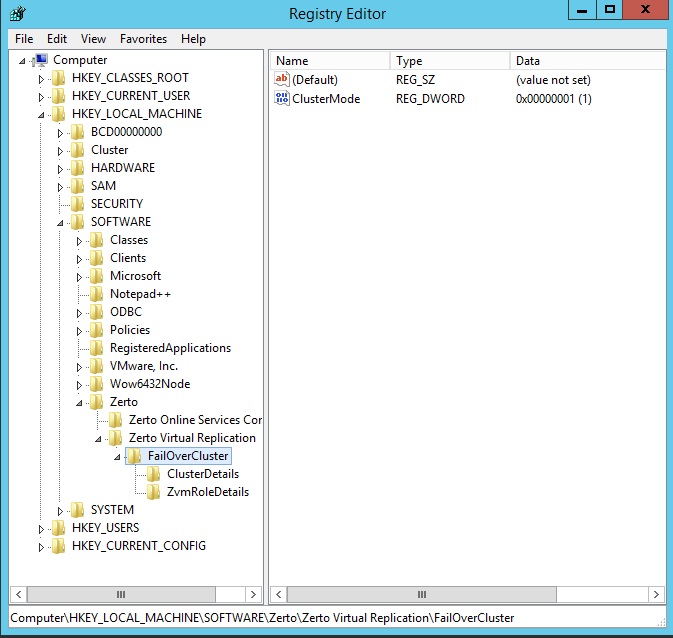
Task: Expand the VMware, Inc. key arrow
Action: 79,367
